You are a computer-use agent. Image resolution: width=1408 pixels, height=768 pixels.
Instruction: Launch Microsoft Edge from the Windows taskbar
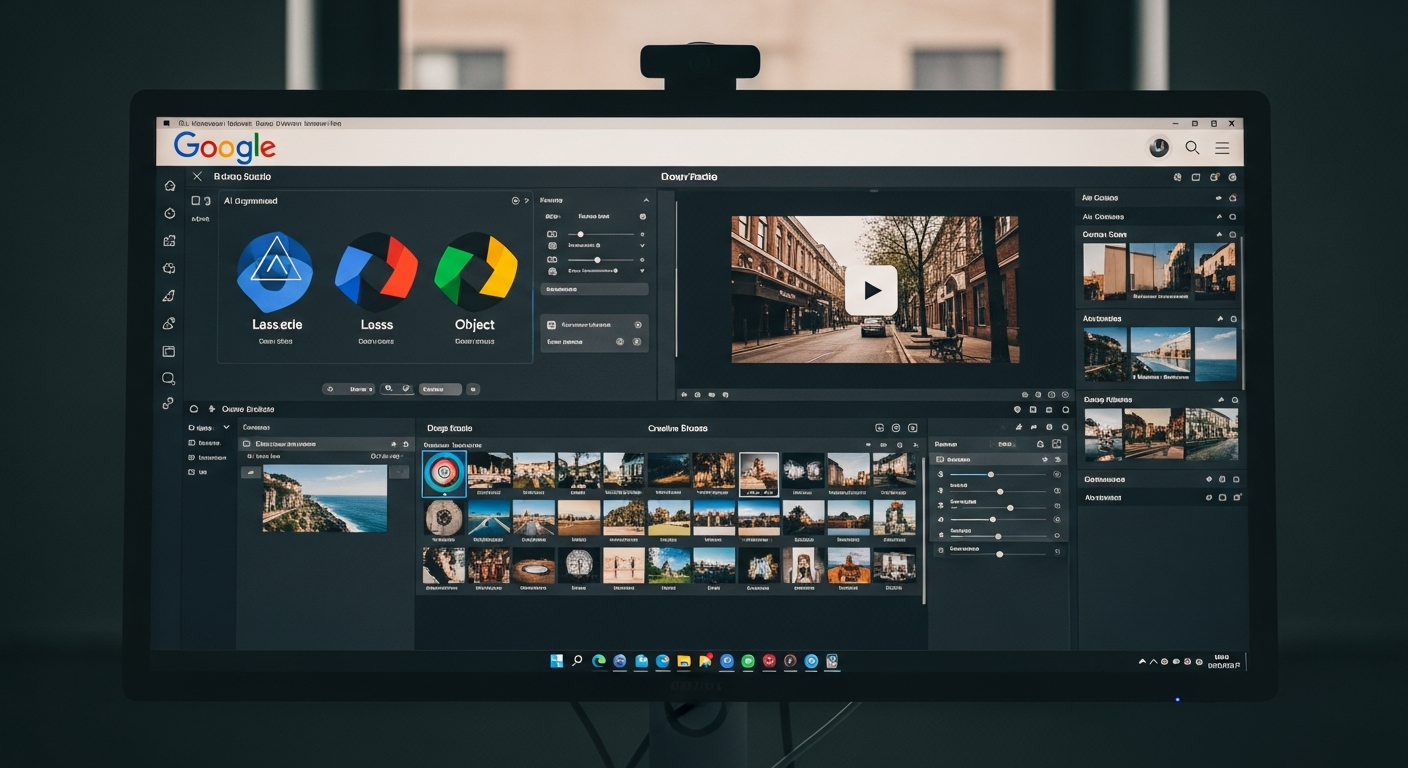pos(599,661)
